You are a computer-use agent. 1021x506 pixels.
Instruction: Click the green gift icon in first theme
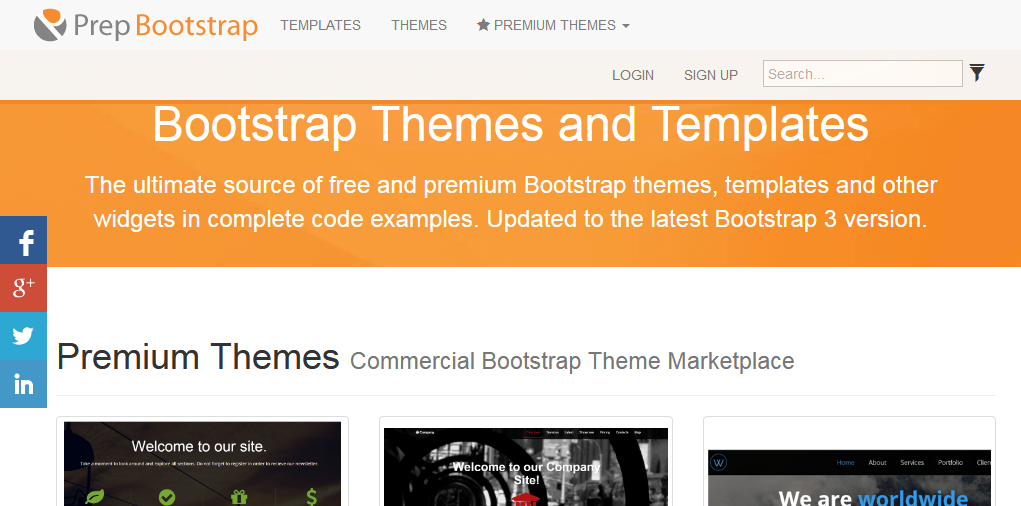point(239,498)
